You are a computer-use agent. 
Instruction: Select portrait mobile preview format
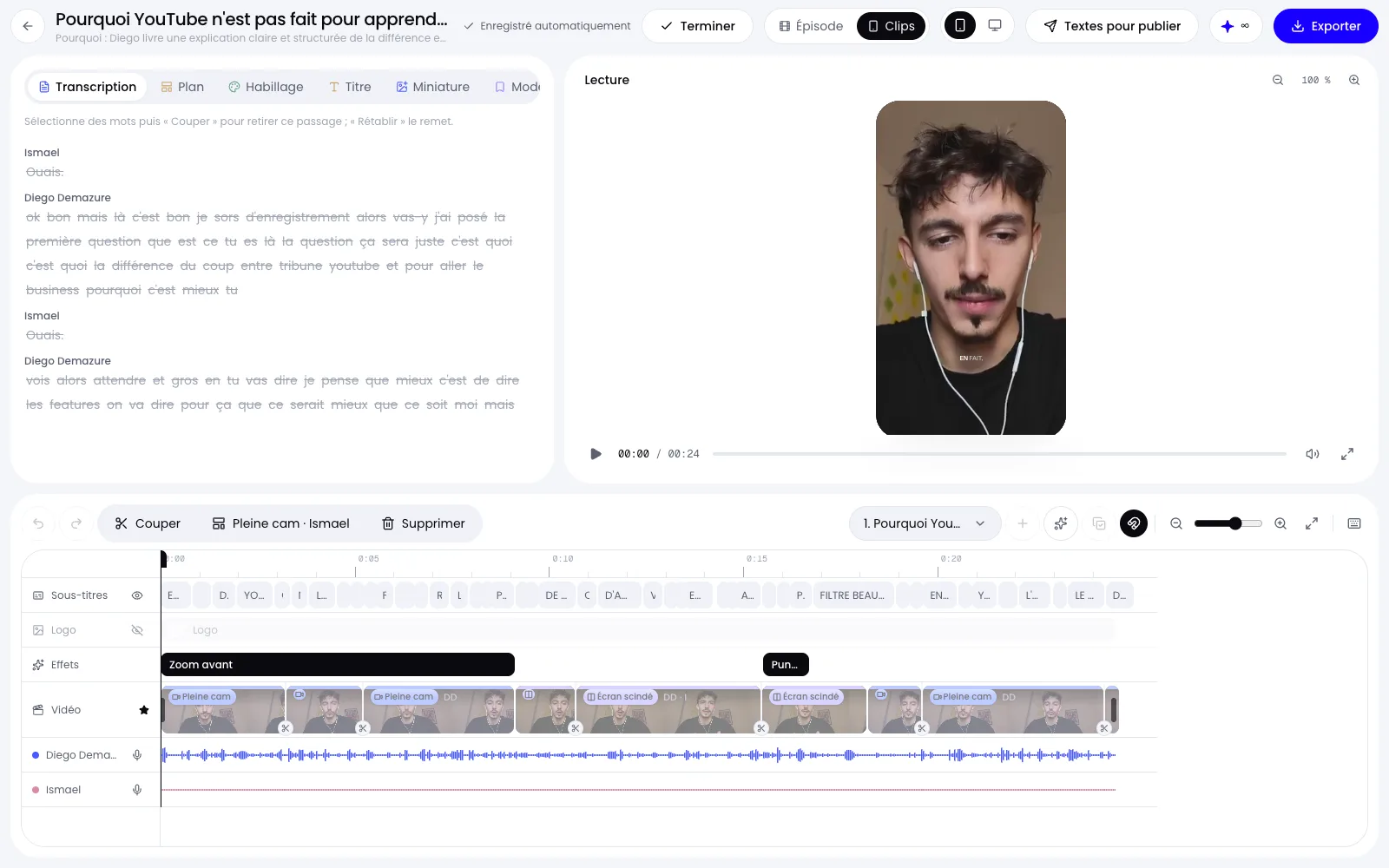tap(959, 26)
